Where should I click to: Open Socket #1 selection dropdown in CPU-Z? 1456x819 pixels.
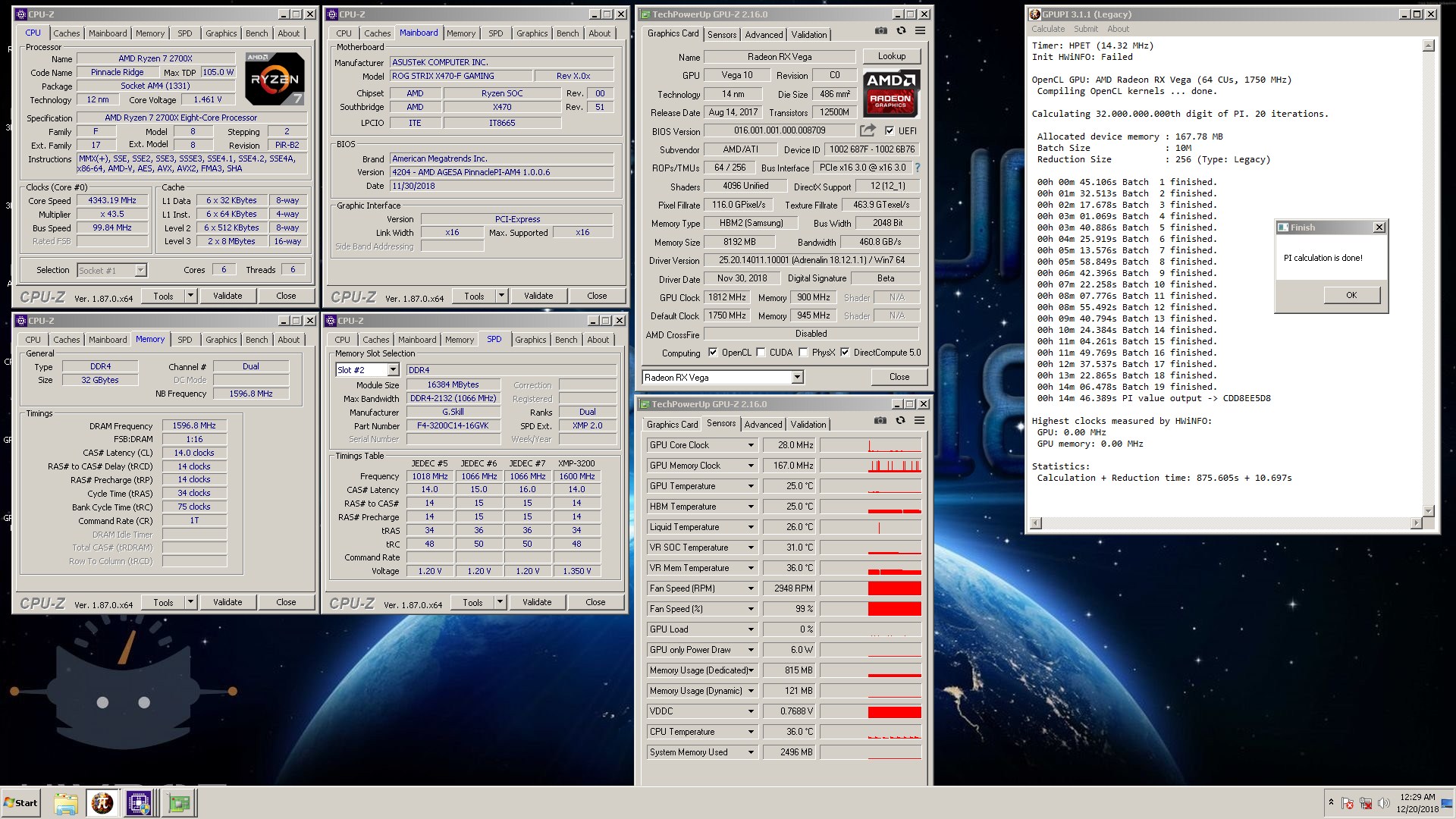point(140,271)
